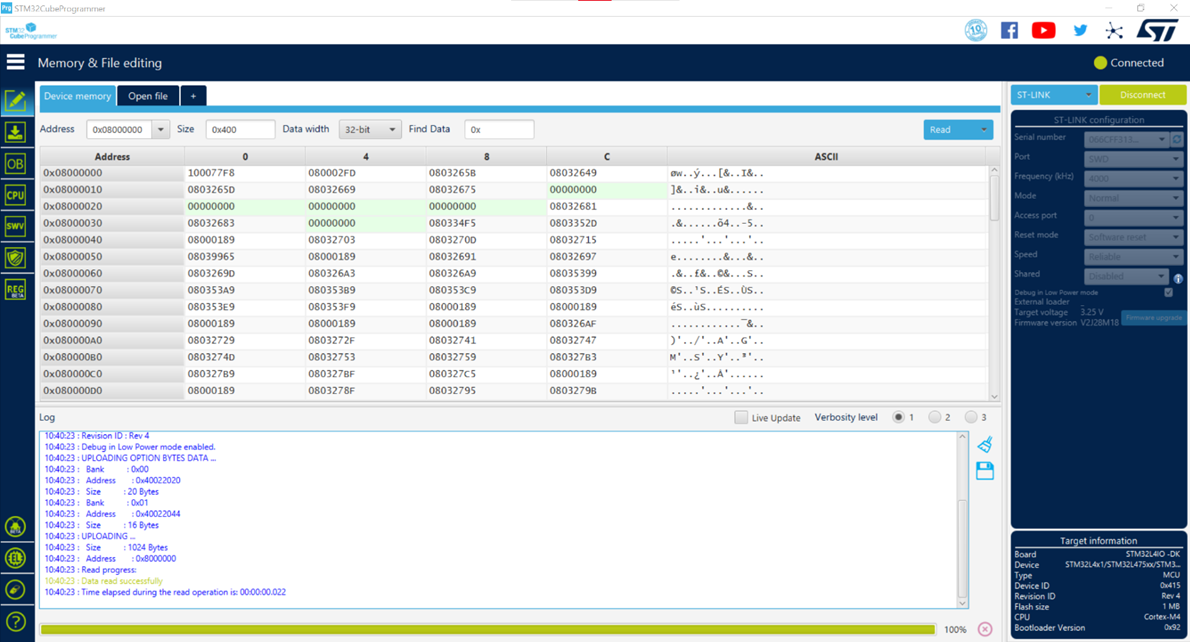Switch to the Open file tab
Screen dimensions: 1190x642
click(x=148, y=96)
